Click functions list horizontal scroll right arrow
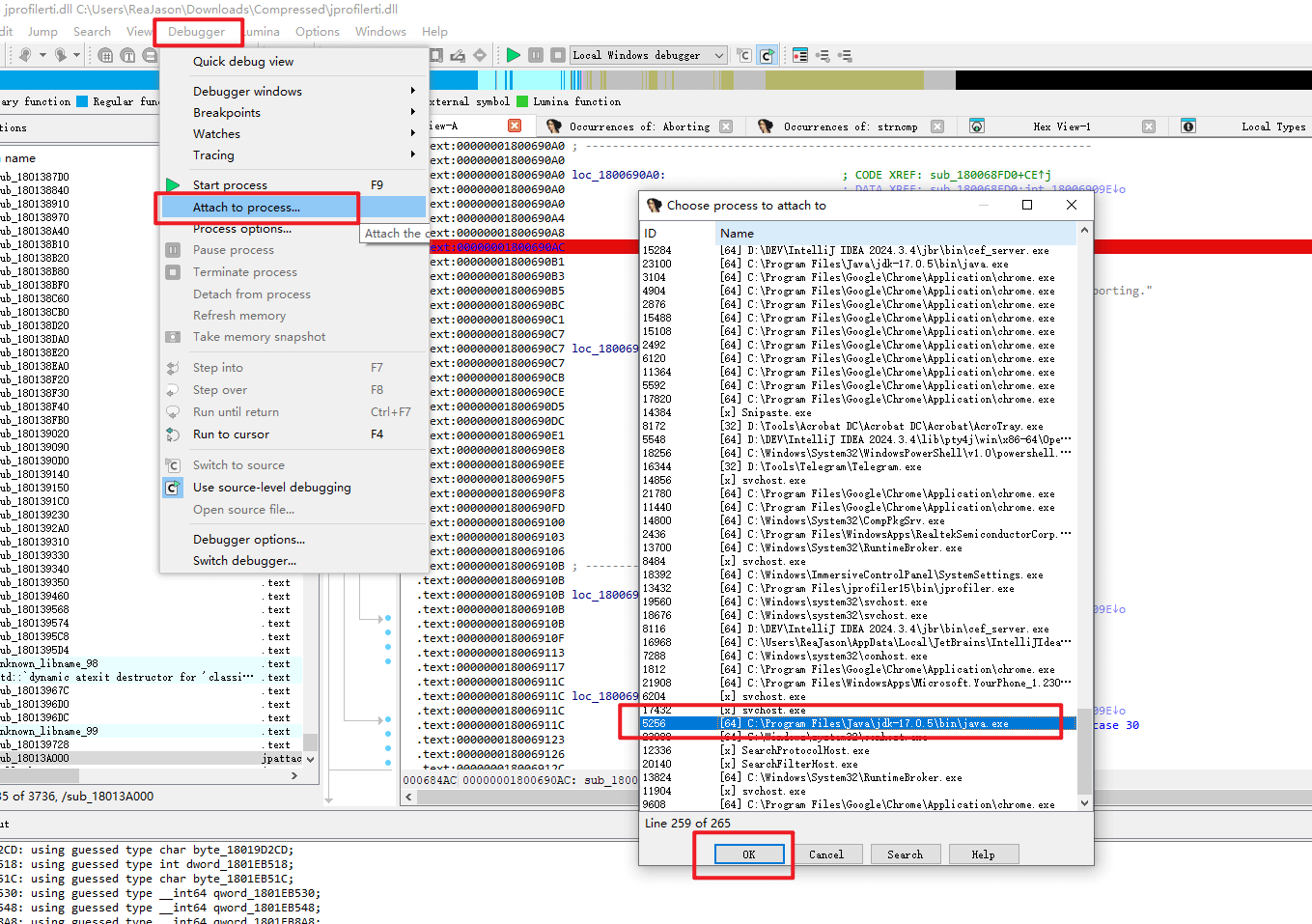 [293, 775]
